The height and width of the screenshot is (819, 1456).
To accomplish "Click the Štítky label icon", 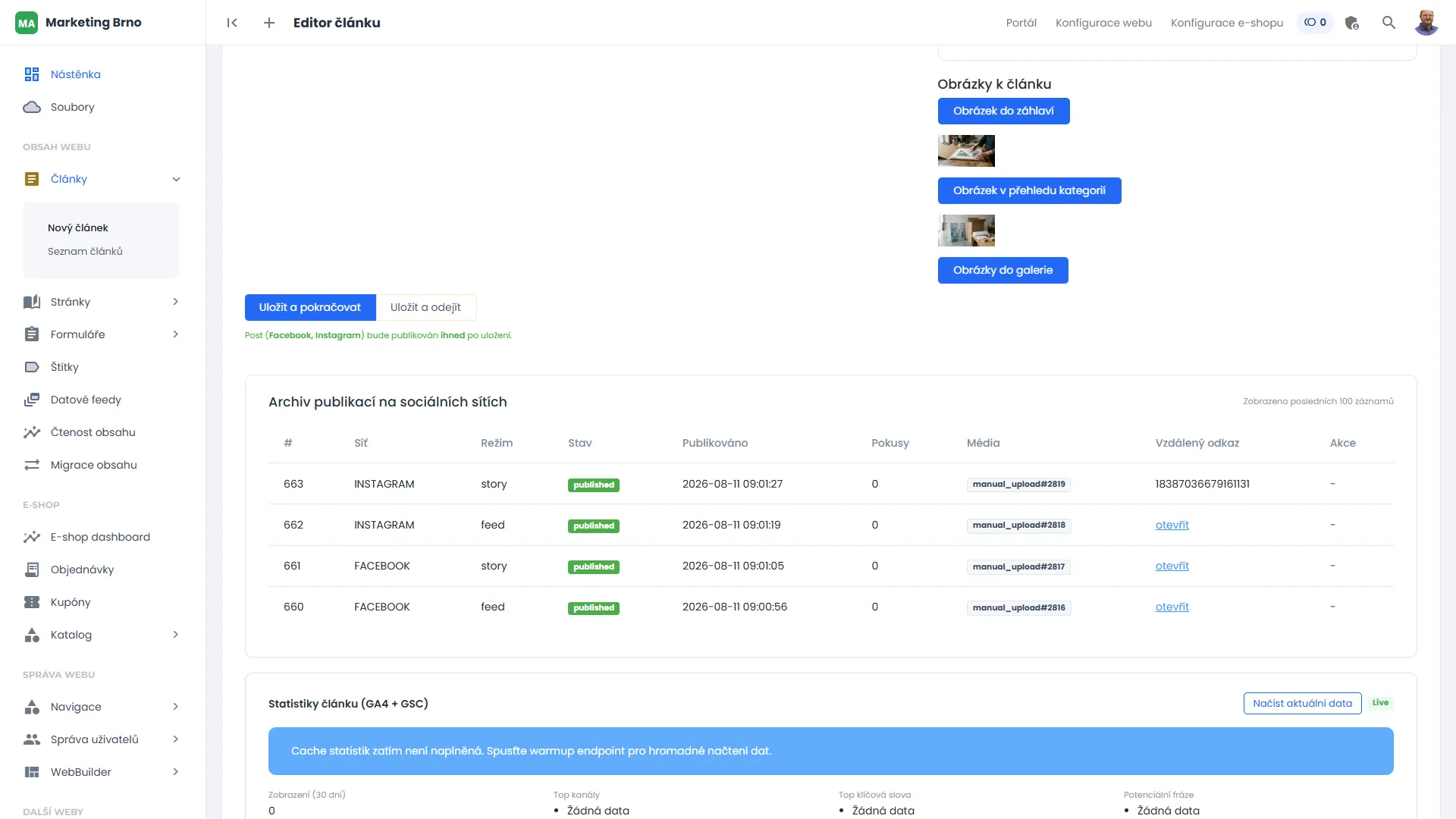I will click(x=32, y=367).
